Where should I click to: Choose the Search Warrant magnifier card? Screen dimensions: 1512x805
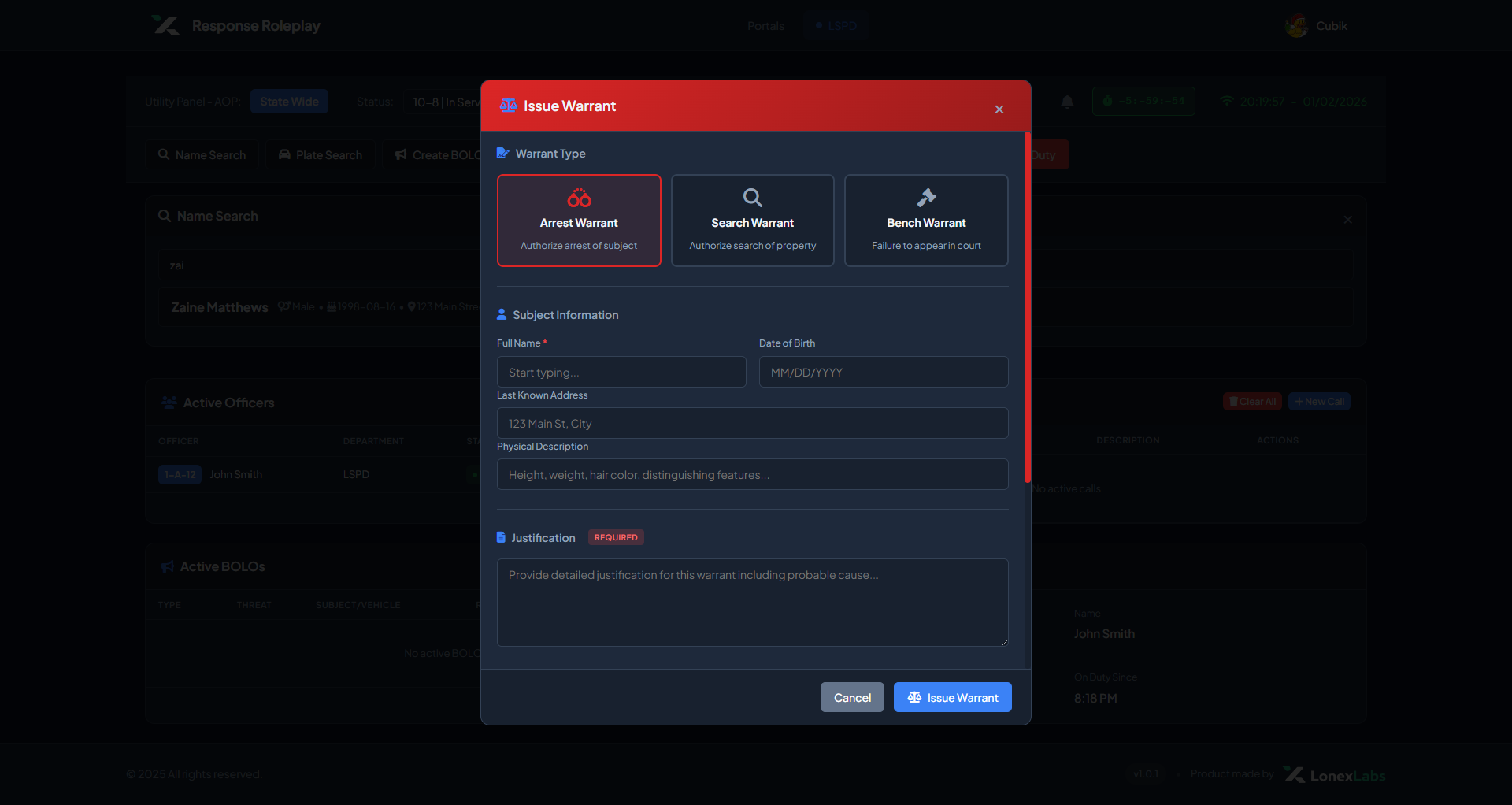[x=752, y=221]
